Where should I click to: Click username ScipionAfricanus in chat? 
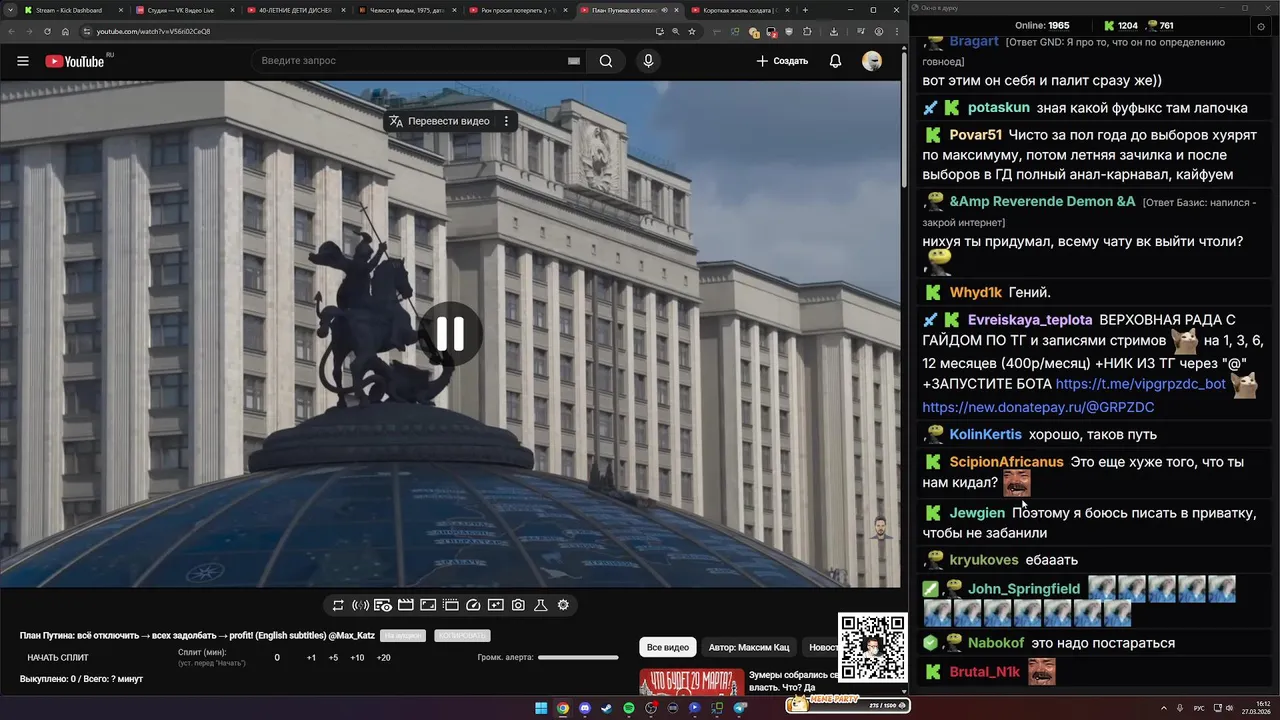pyautogui.click(x=1006, y=462)
